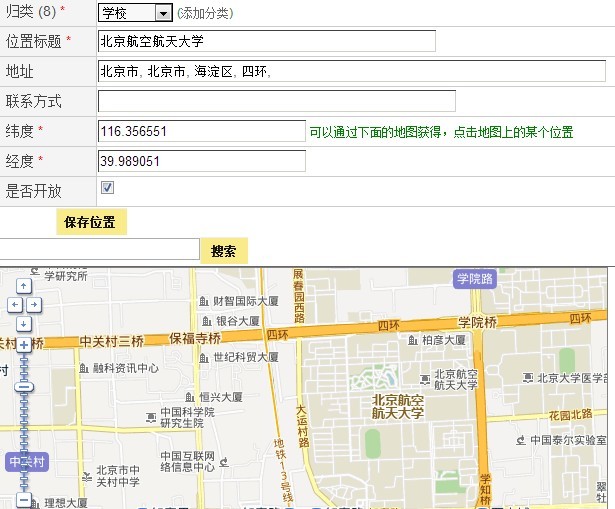The height and width of the screenshot is (509, 615).
Task: Click the map search text box
Action: coord(100,249)
